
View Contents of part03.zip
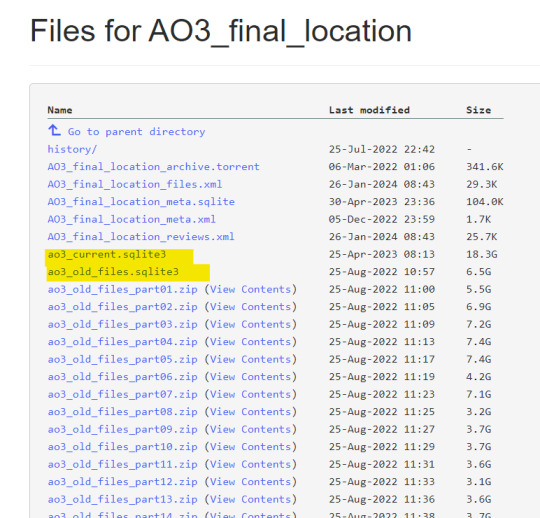pos(251,324)
